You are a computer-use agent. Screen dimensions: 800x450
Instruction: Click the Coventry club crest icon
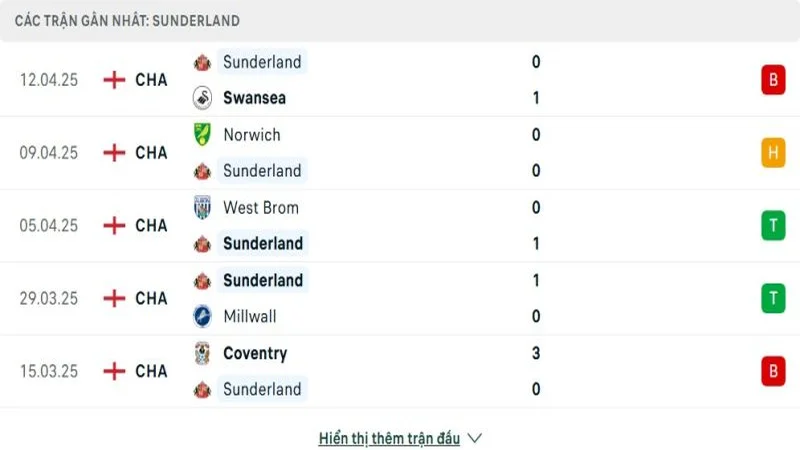click(203, 353)
